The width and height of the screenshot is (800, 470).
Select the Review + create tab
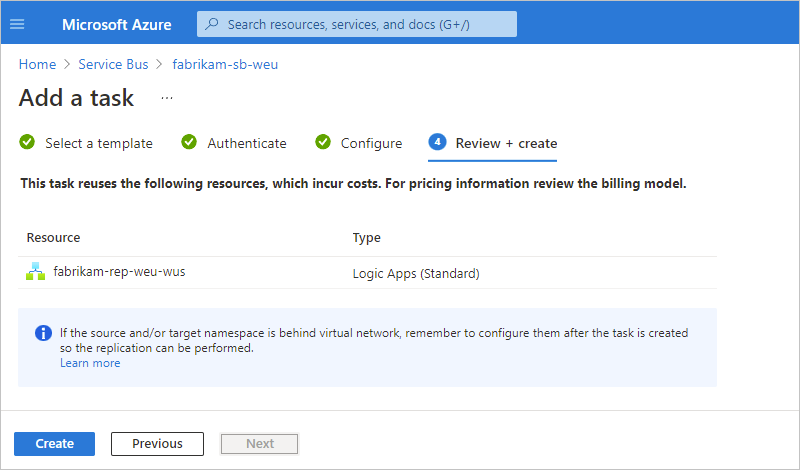tap(506, 143)
